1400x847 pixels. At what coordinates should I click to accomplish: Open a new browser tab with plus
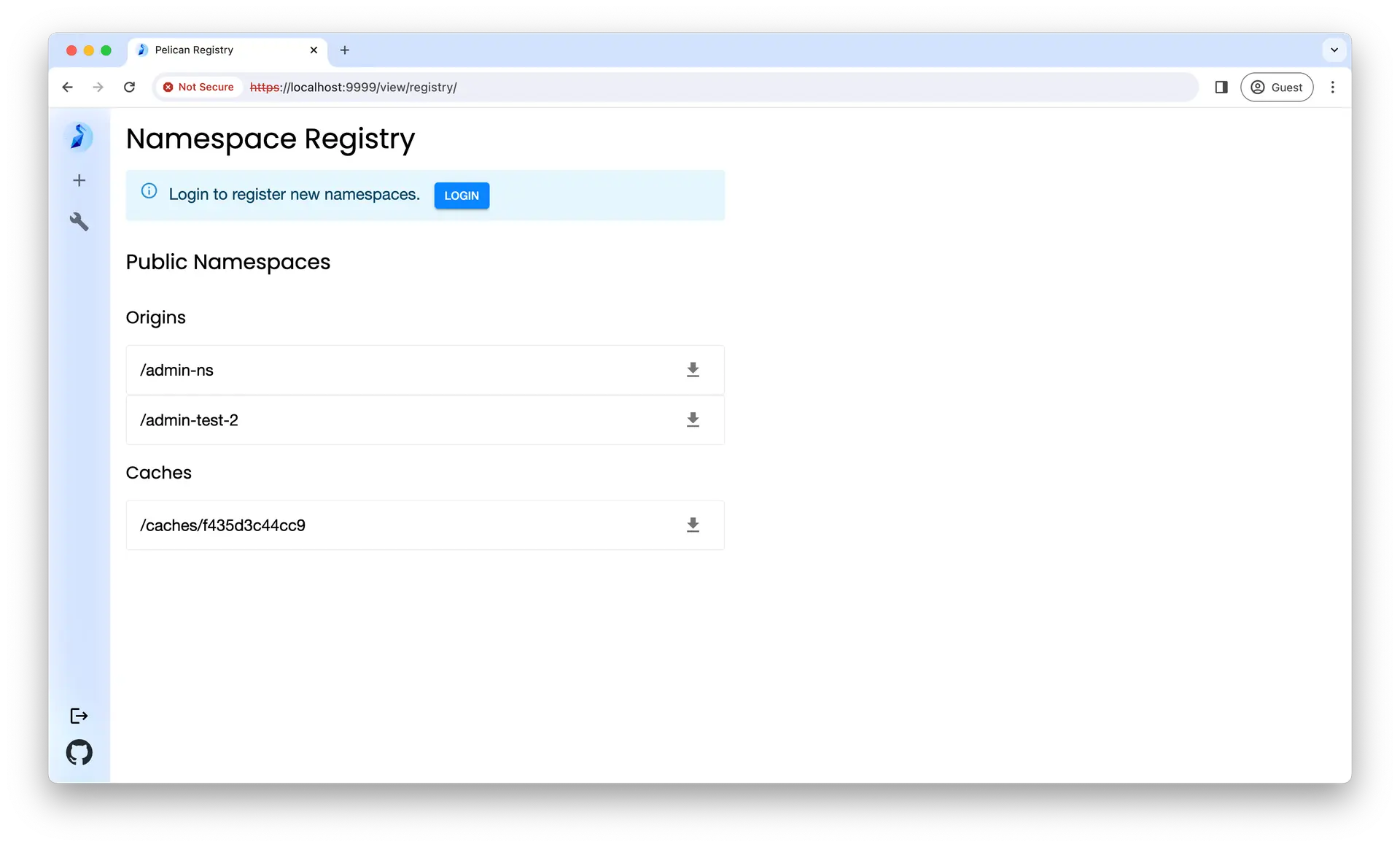(x=345, y=50)
